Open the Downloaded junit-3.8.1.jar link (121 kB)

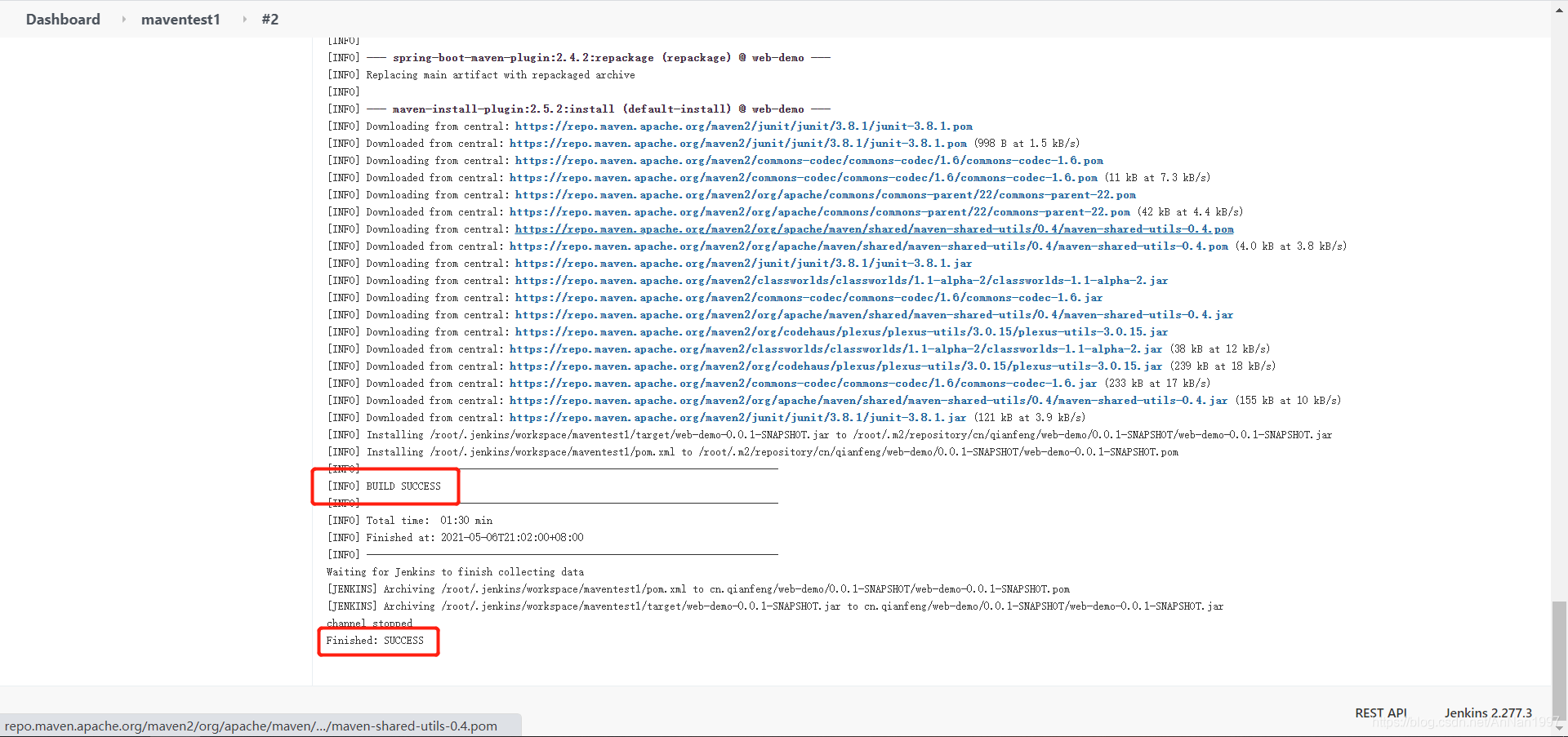tap(738, 418)
